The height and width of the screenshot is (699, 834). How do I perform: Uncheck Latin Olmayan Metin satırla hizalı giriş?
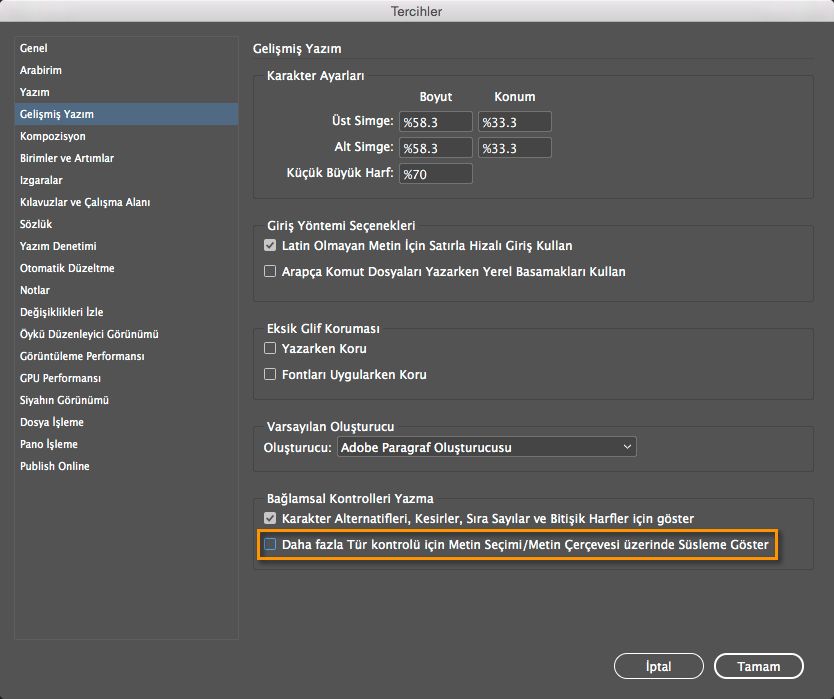tap(270, 245)
